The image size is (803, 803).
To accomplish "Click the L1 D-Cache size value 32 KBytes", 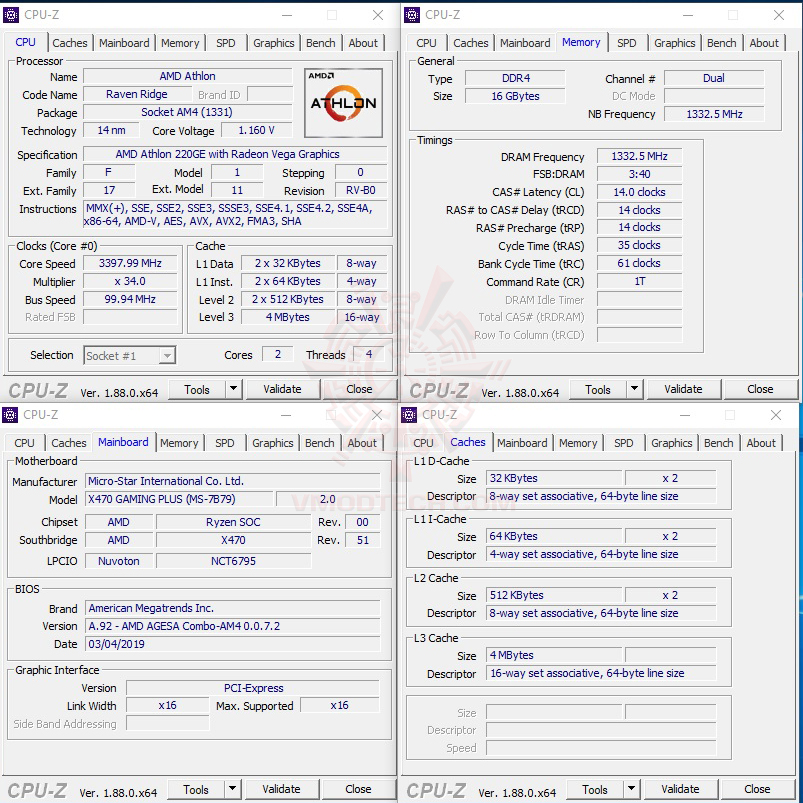I will coord(554,478).
